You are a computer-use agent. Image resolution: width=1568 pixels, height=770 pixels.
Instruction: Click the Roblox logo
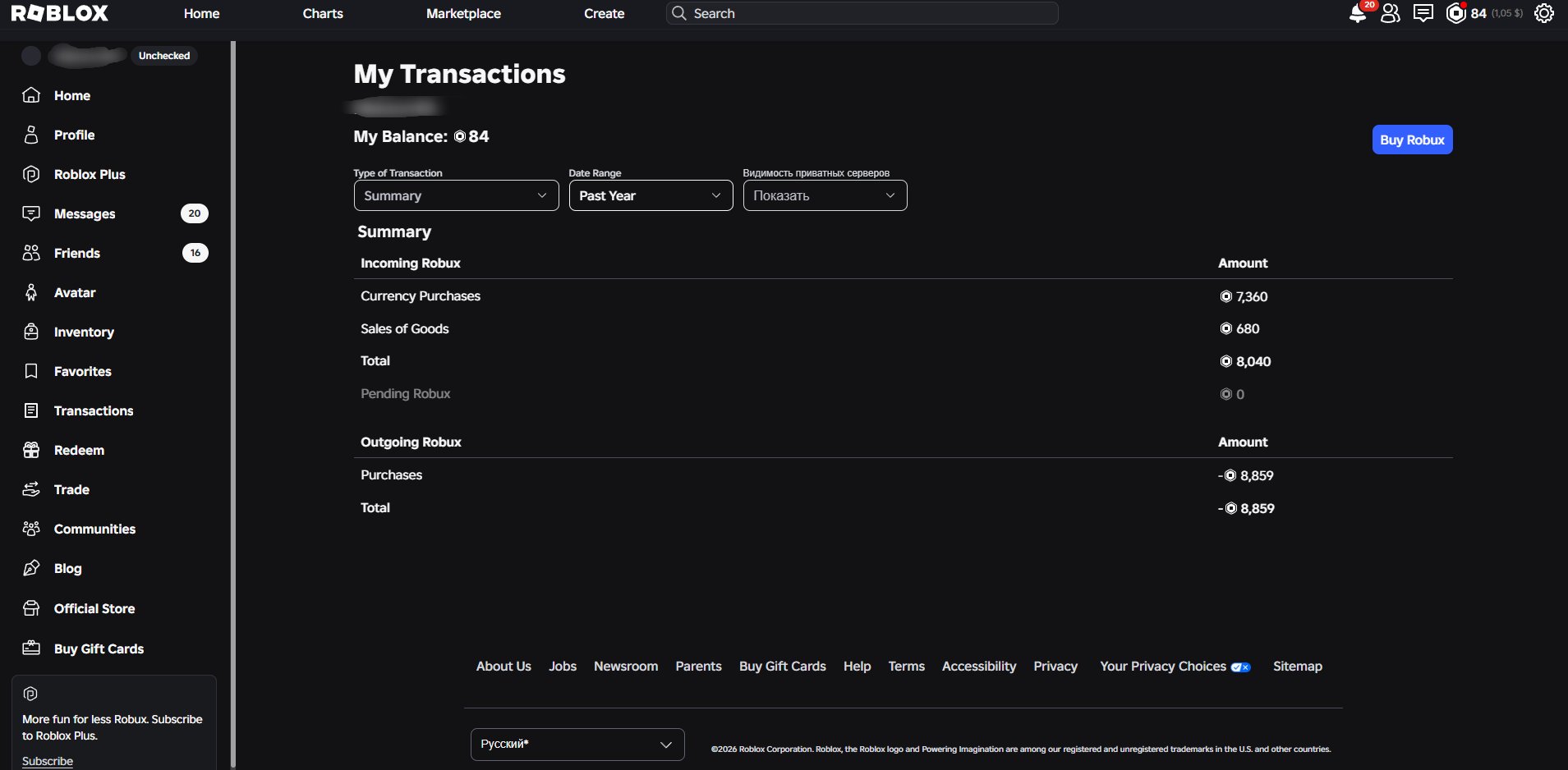[60, 13]
